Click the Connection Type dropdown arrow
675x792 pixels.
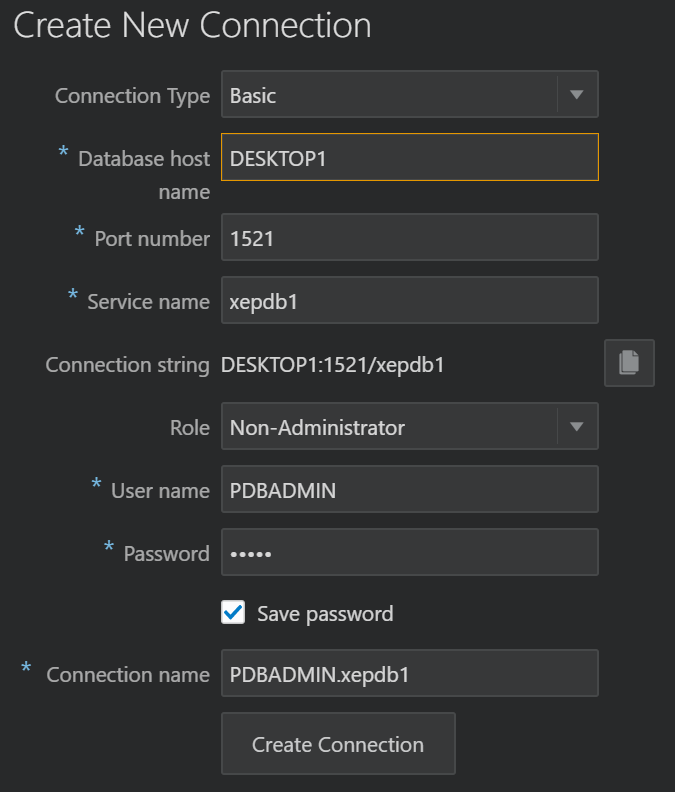pyautogui.click(x=576, y=96)
